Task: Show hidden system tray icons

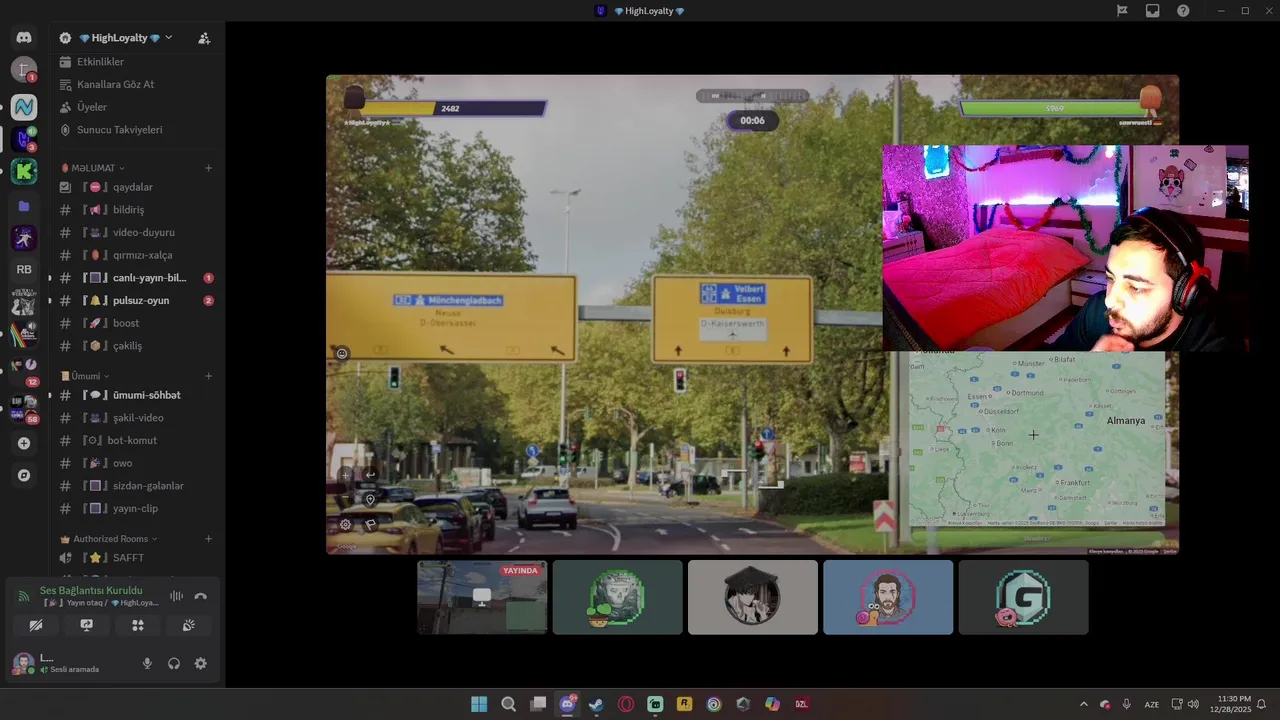Action: pos(1083,704)
